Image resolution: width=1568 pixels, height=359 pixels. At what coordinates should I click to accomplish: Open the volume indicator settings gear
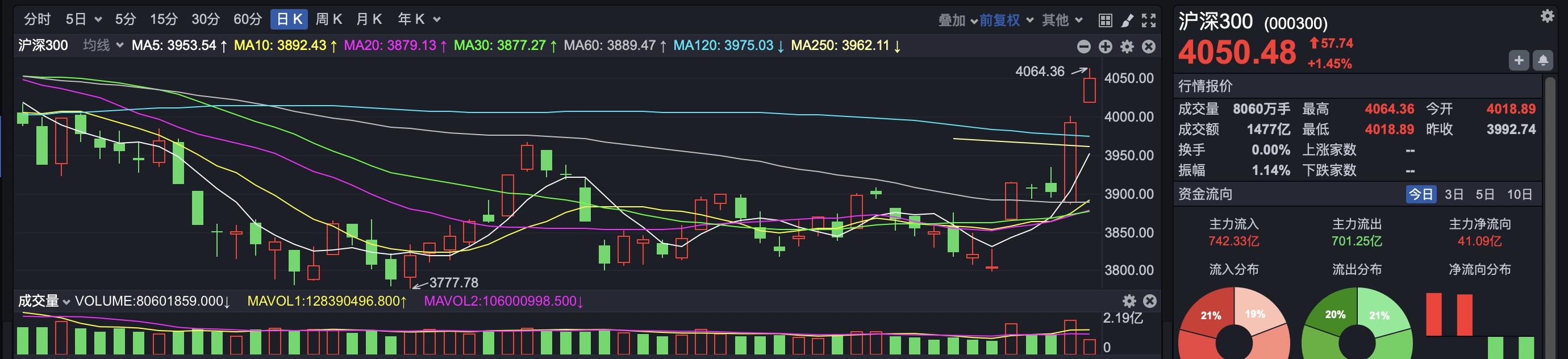pyautogui.click(x=1129, y=301)
